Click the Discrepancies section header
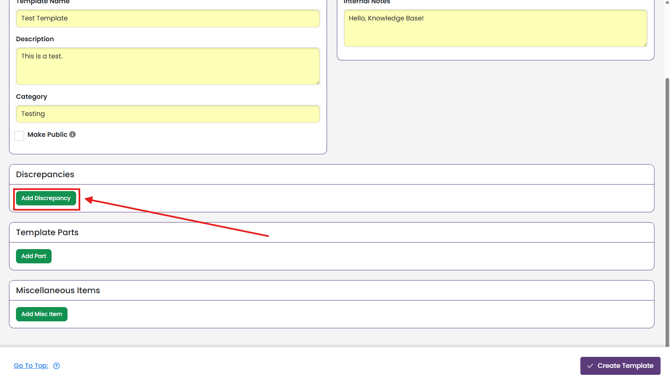 (45, 174)
